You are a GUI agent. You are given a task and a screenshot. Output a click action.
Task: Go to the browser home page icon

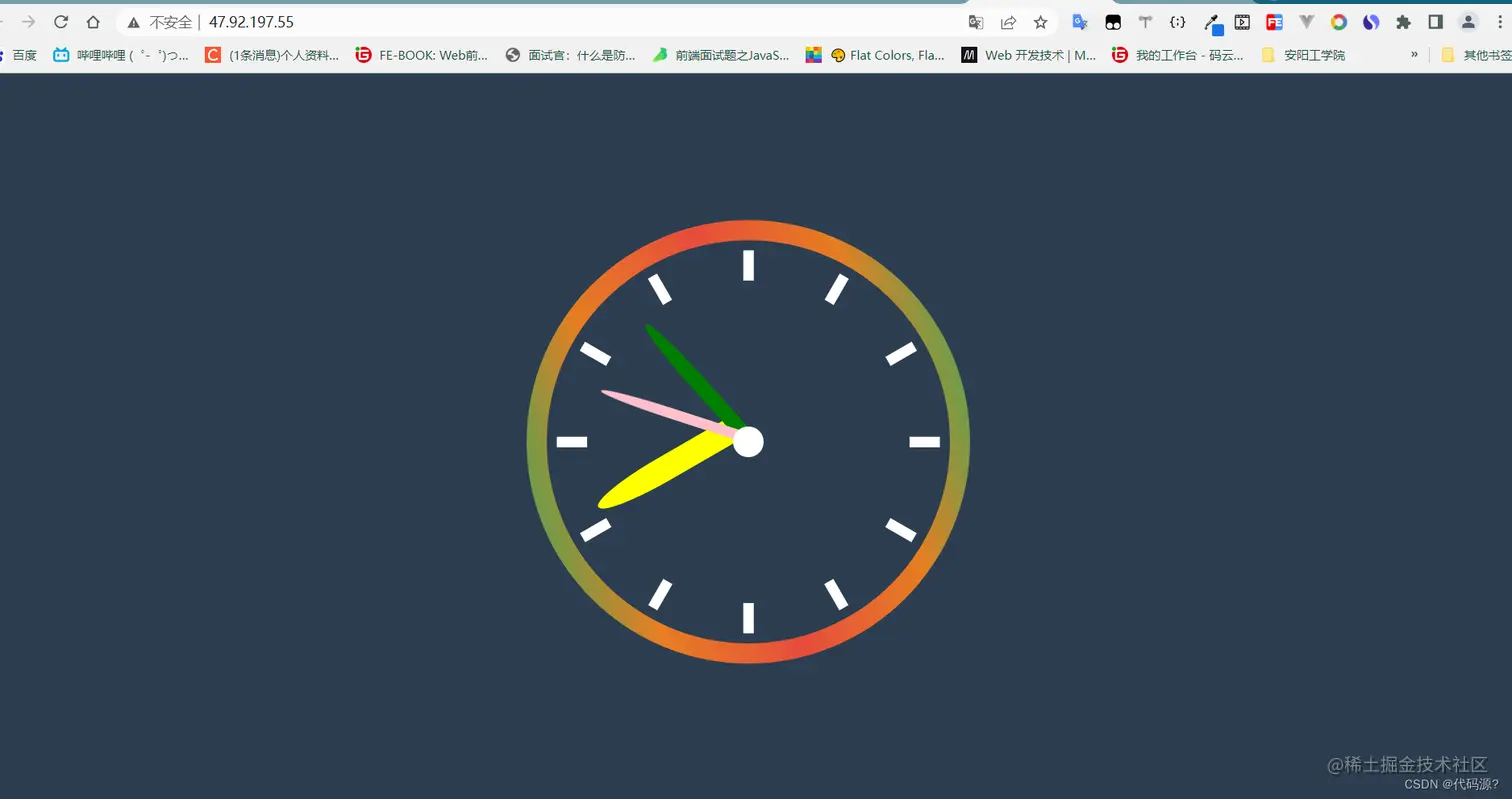93,22
